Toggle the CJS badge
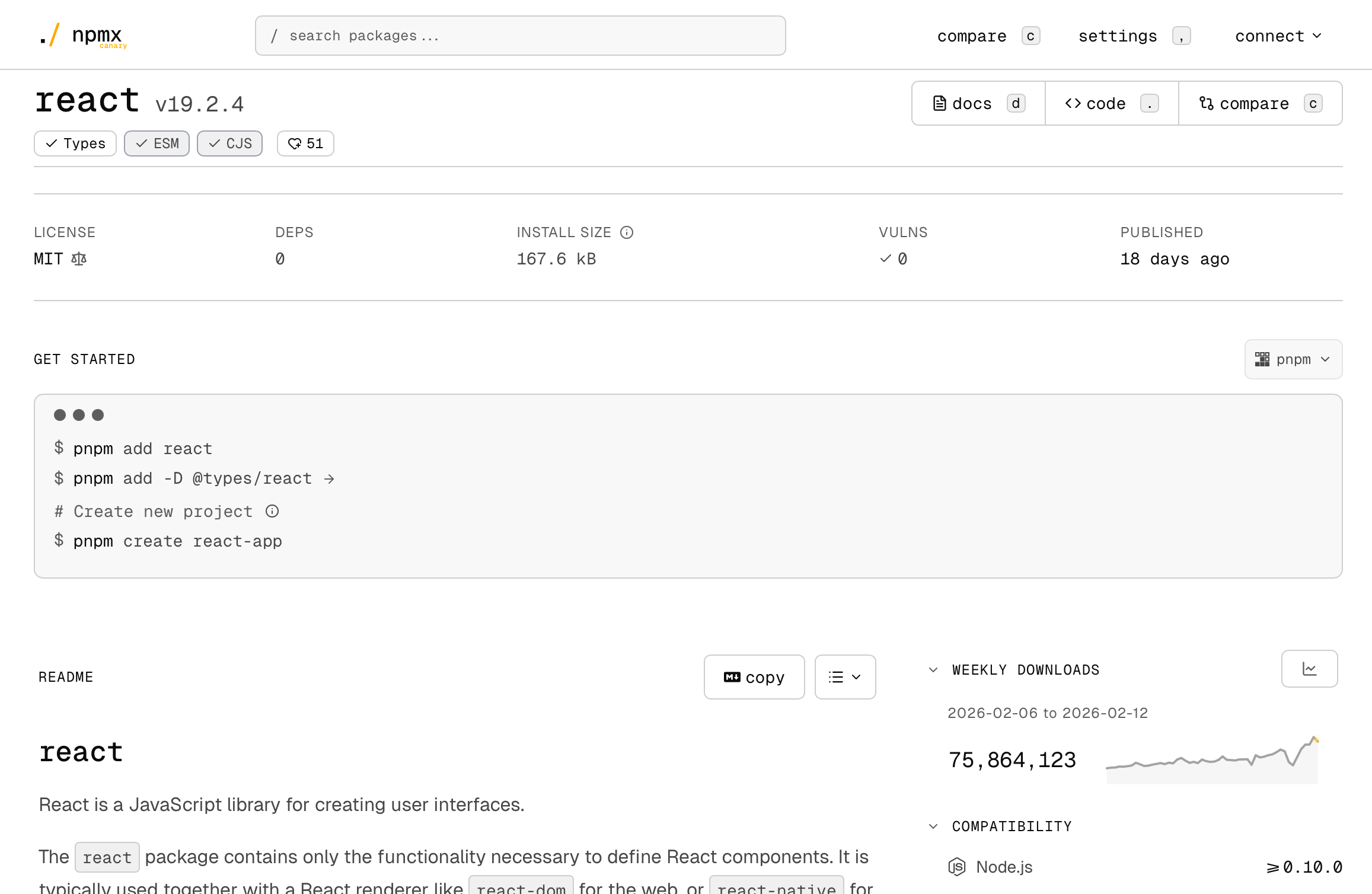The image size is (1372, 894). (230, 143)
